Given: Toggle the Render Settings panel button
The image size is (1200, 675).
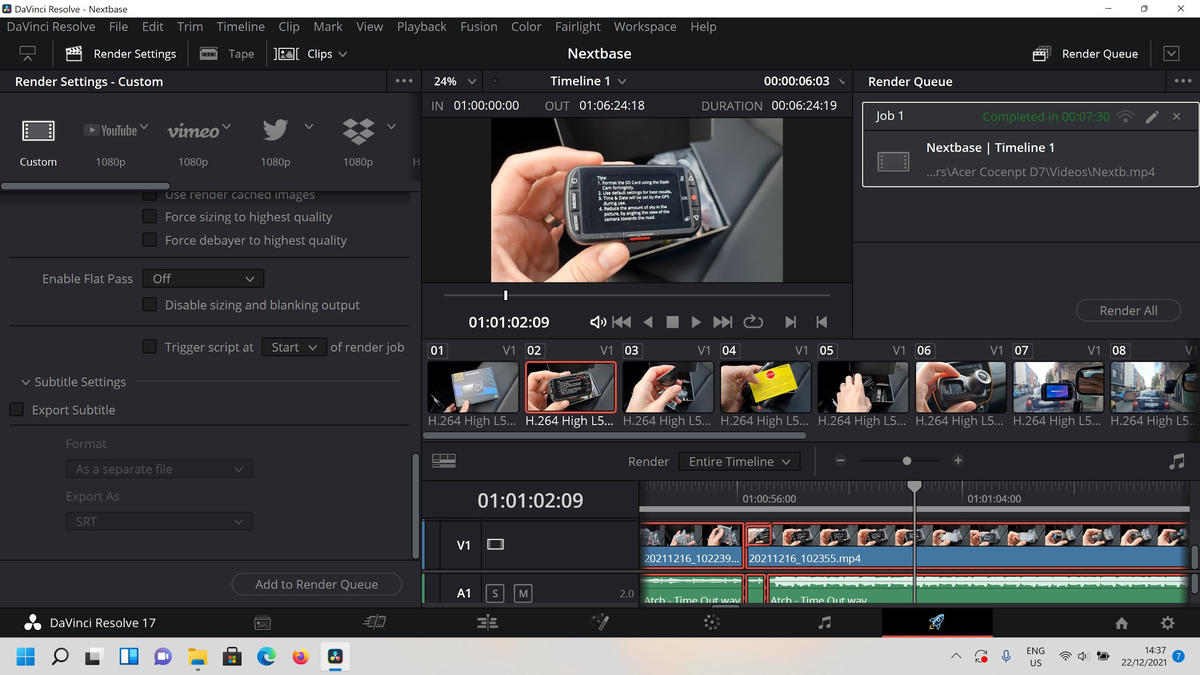Looking at the screenshot, I should coord(121,54).
